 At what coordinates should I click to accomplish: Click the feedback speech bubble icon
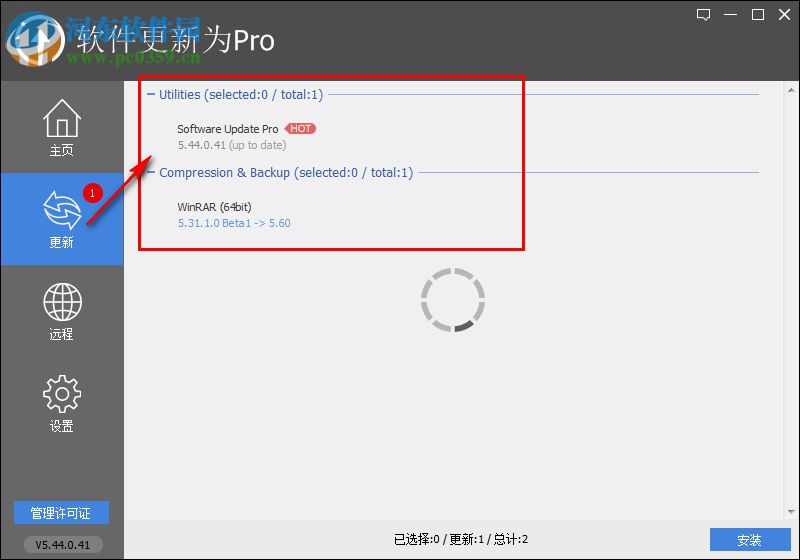pos(703,15)
